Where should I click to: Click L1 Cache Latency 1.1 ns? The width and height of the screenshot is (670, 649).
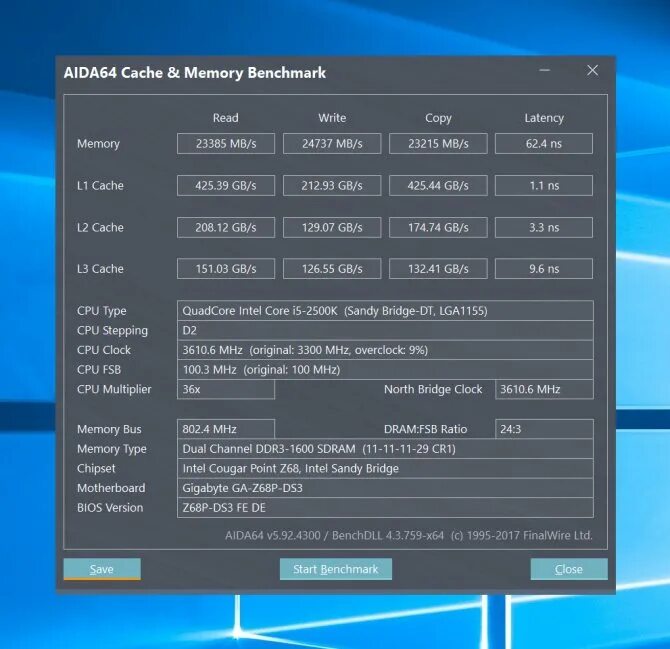click(544, 185)
